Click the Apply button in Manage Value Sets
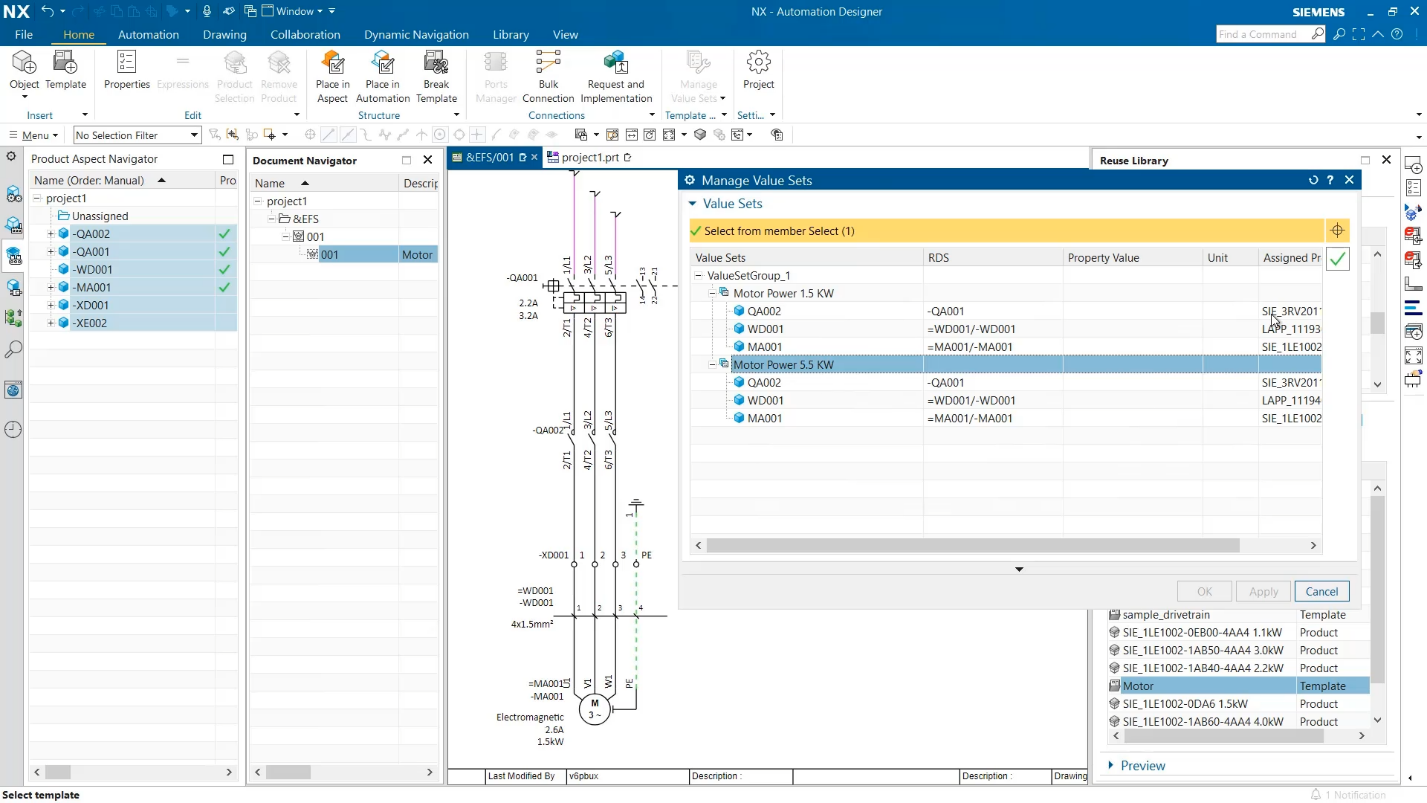This screenshot has width=1427, height=803. coord(1262,591)
